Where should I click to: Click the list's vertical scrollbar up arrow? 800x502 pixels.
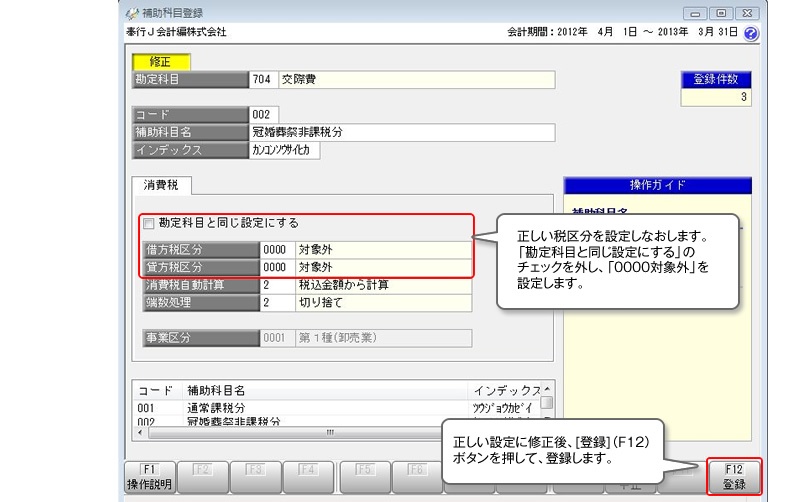click(x=546, y=388)
